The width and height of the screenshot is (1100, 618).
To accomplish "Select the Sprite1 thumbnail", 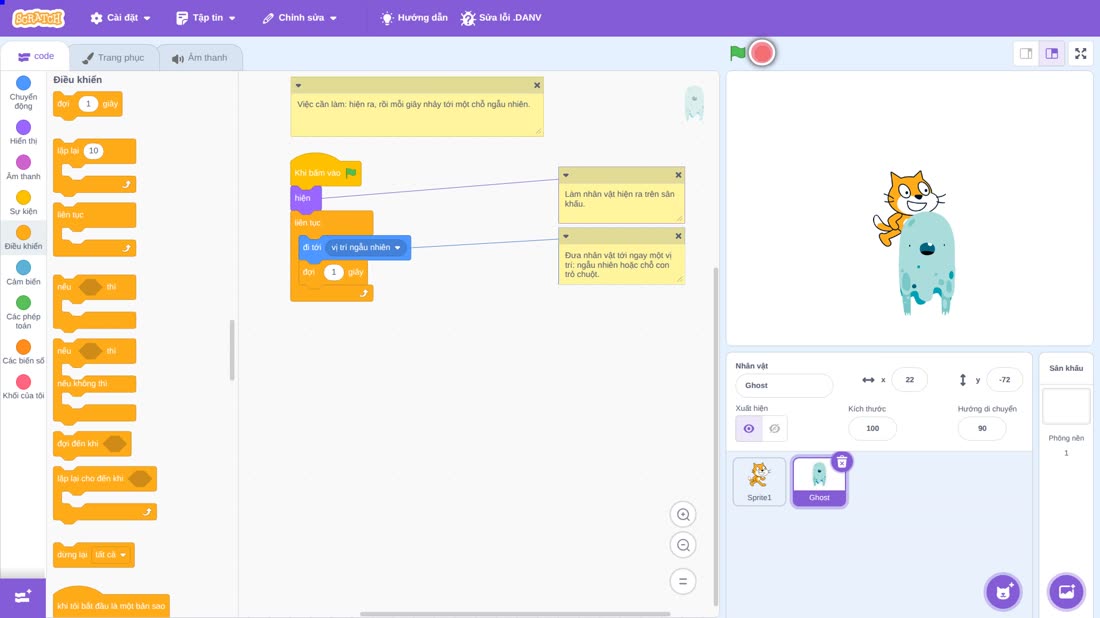I will pyautogui.click(x=759, y=481).
